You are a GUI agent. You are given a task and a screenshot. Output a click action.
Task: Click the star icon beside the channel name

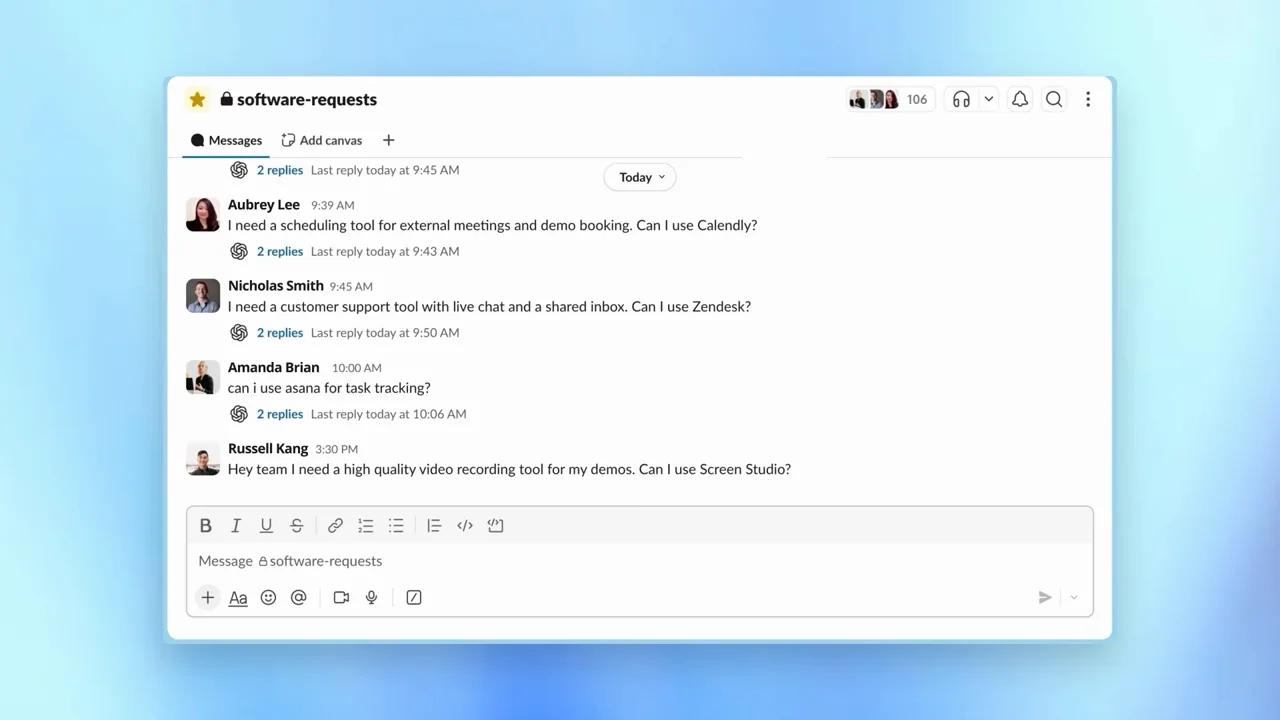pos(197,99)
